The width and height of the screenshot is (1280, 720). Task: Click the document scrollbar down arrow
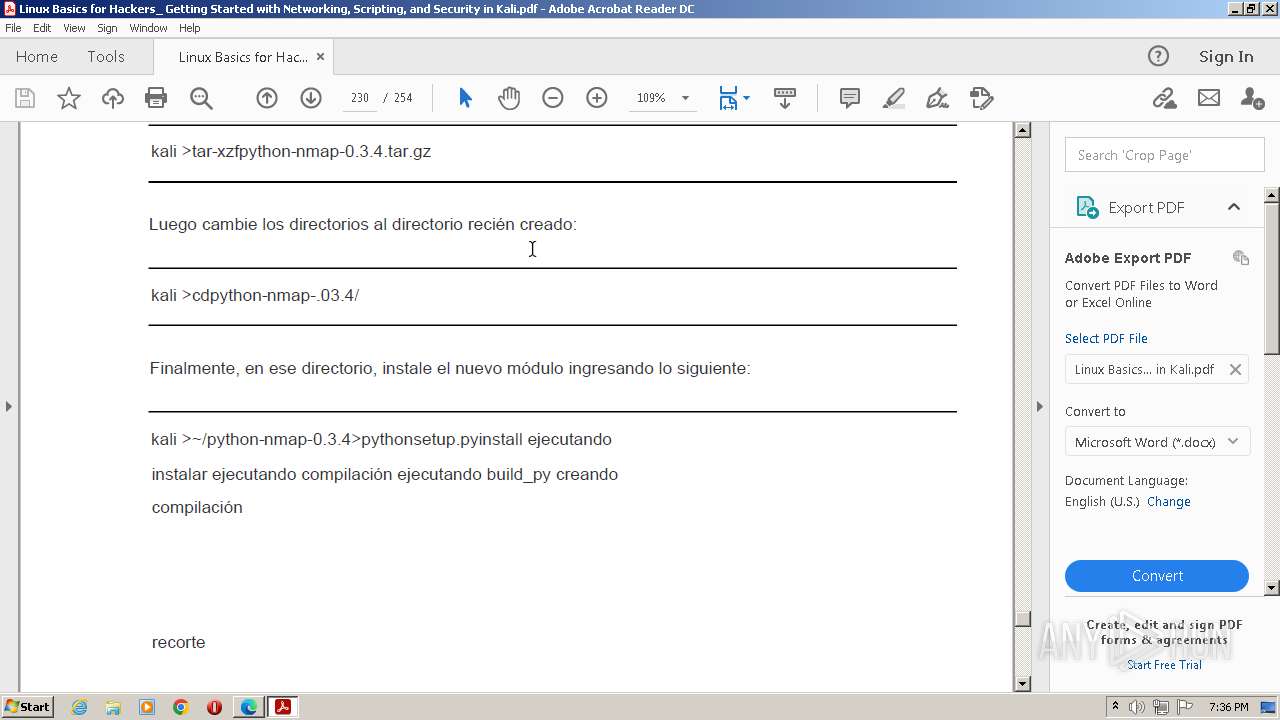coord(1022,684)
